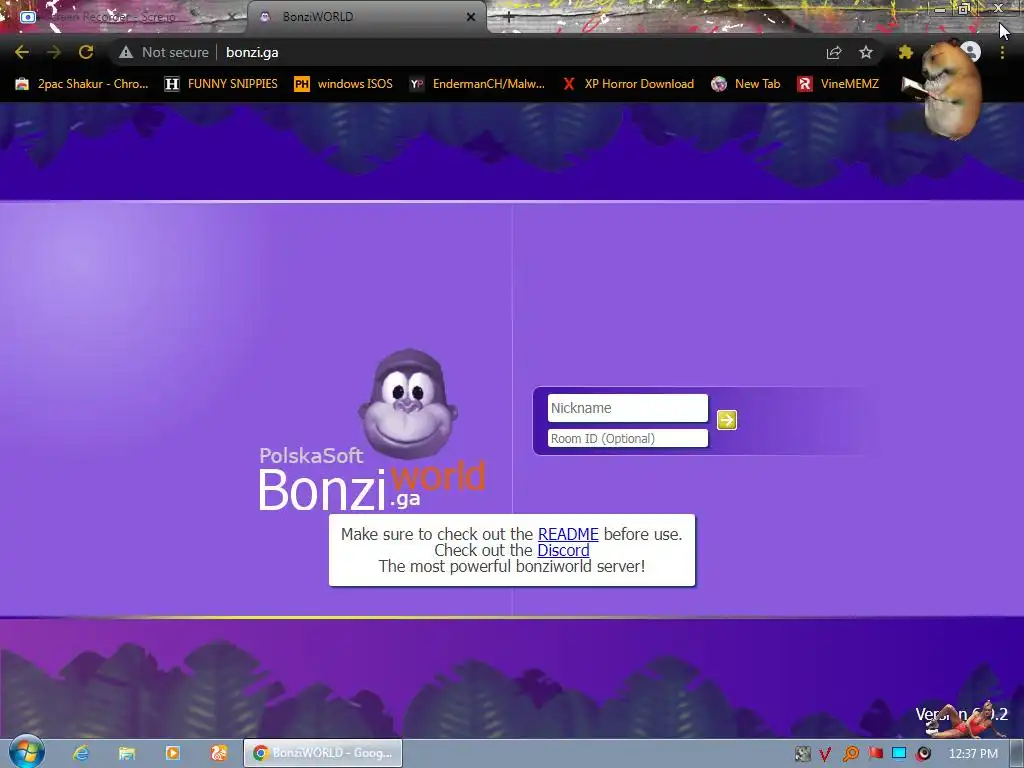Launch Internet Explorer from taskbar

[x=81, y=753]
